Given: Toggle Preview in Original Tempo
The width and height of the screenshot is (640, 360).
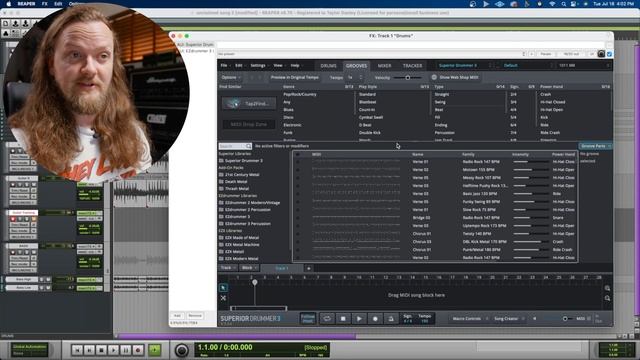Looking at the screenshot, I should click(294, 77).
